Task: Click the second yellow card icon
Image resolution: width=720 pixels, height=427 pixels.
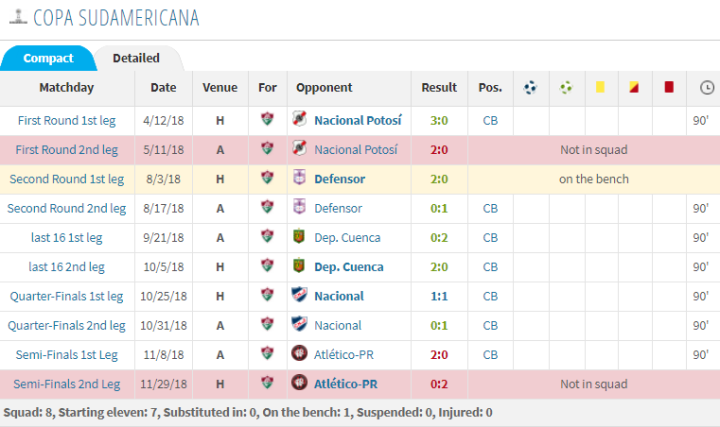Action: pos(634,88)
